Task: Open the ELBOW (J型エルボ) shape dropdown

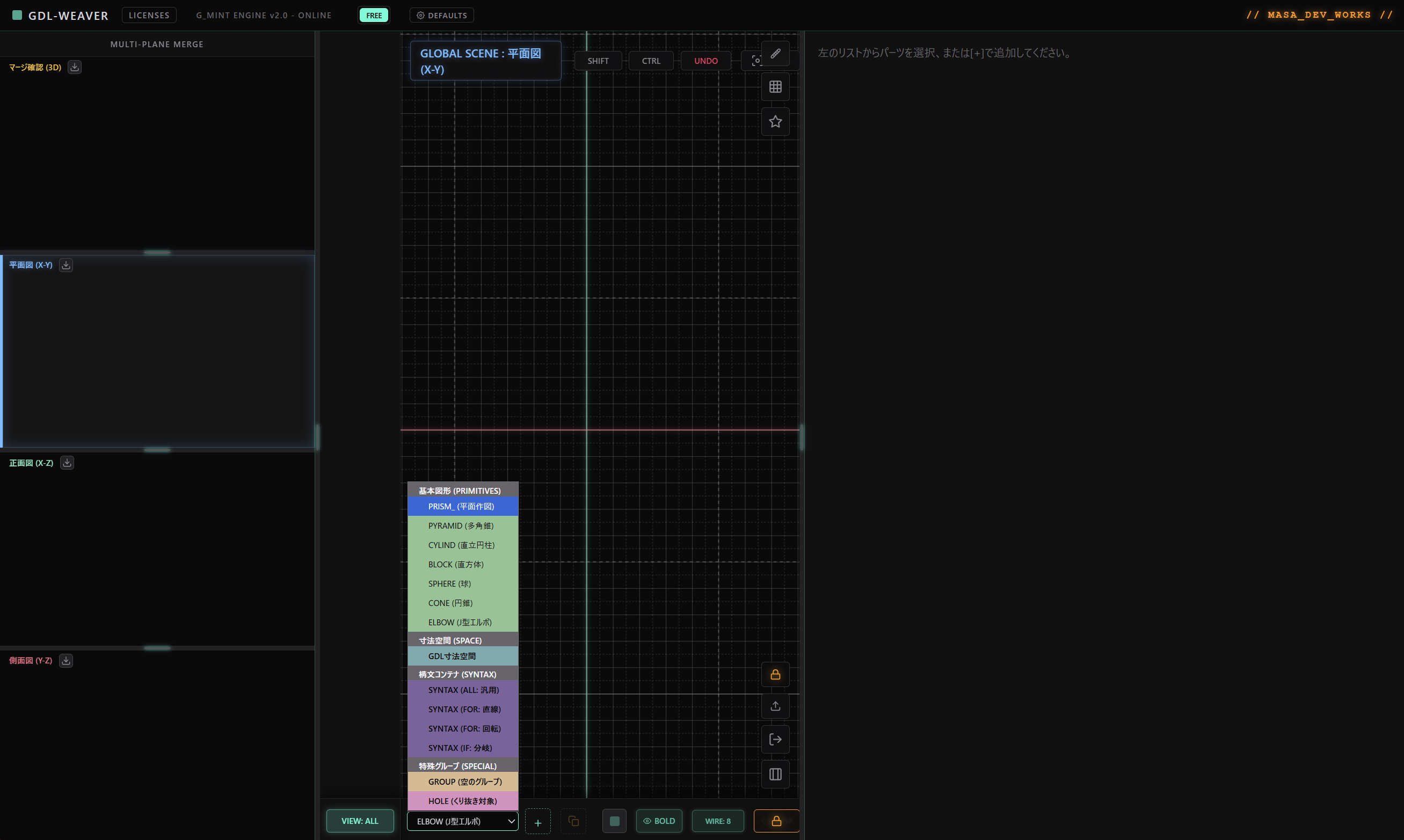Action: (x=462, y=821)
